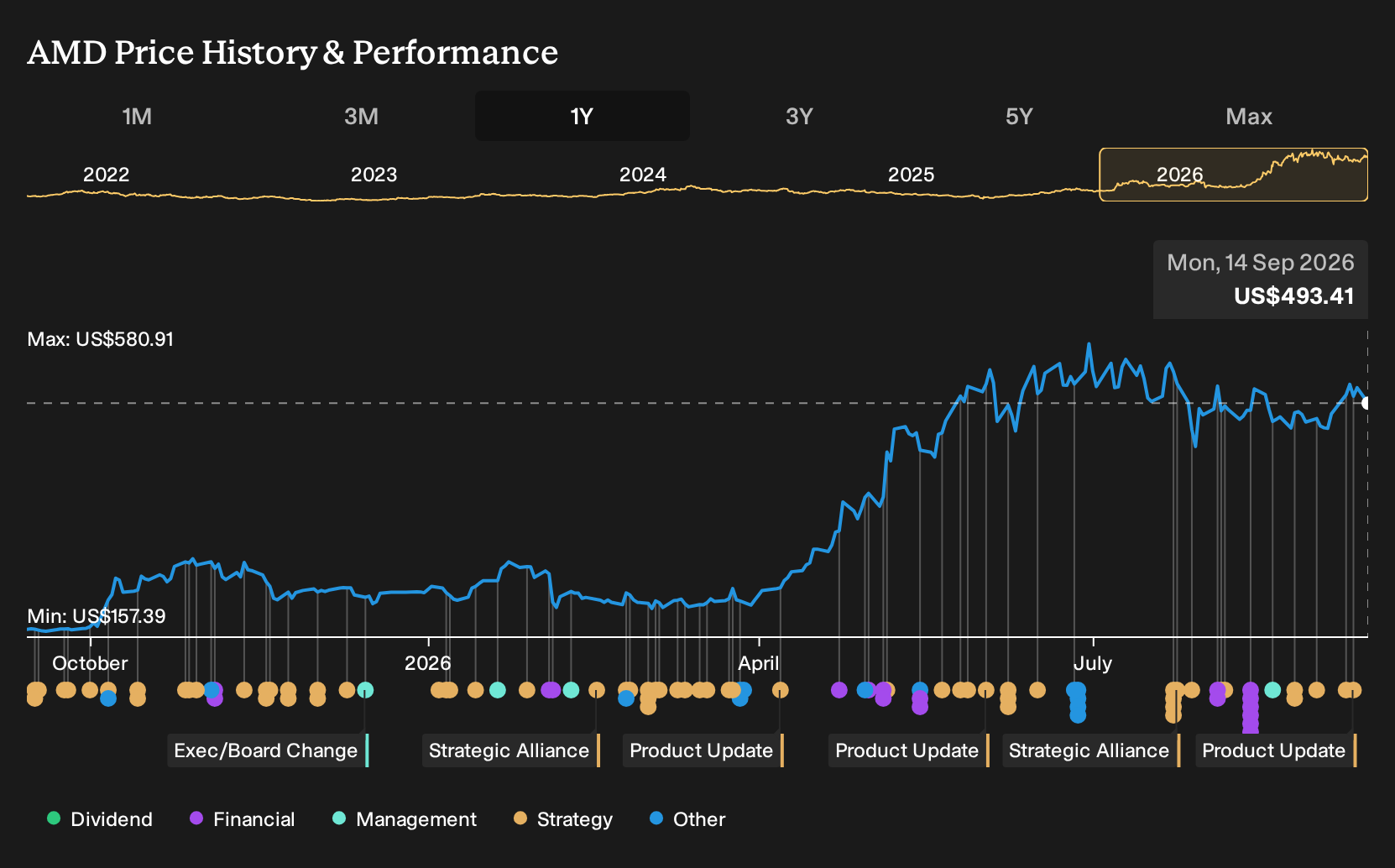Click the October axis label
1395x868 pixels.
[90, 663]
